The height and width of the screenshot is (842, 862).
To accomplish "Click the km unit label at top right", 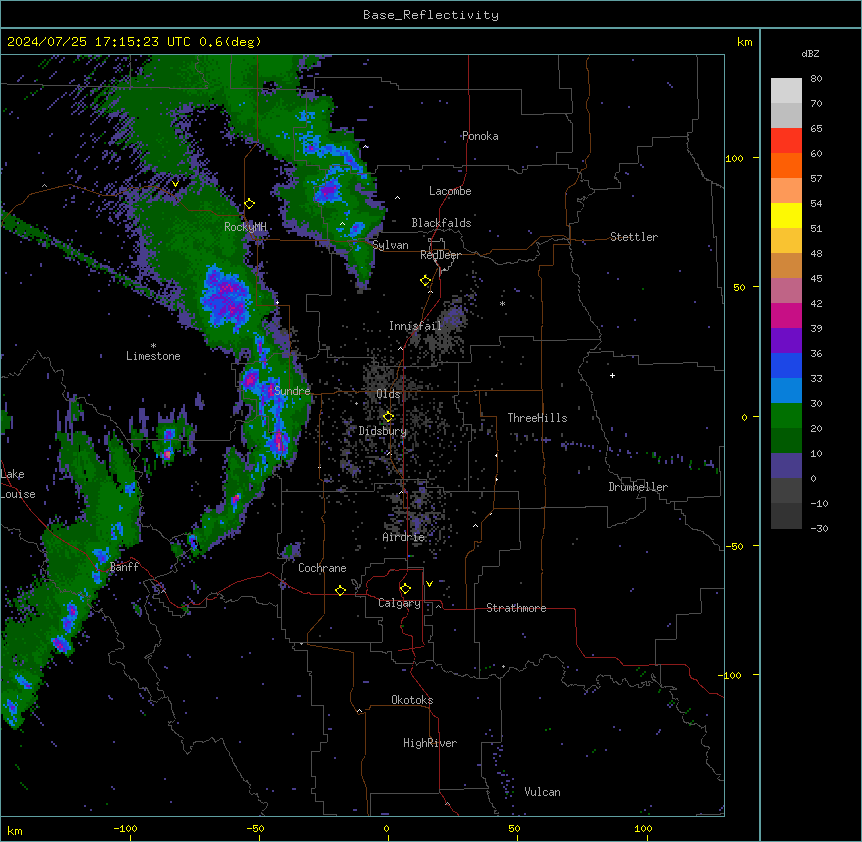I will [x=744, y=42].
